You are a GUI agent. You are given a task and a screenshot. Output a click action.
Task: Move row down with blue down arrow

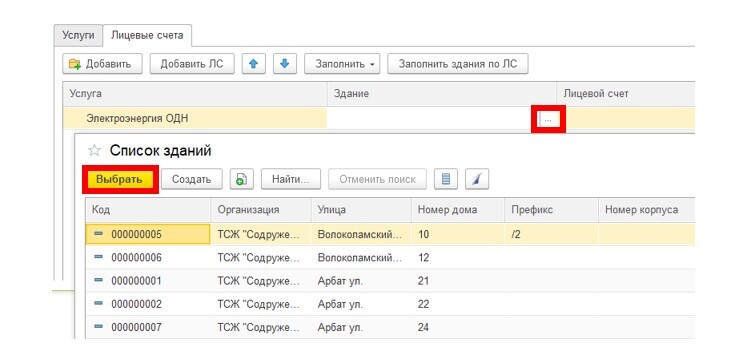pos(285,63)
